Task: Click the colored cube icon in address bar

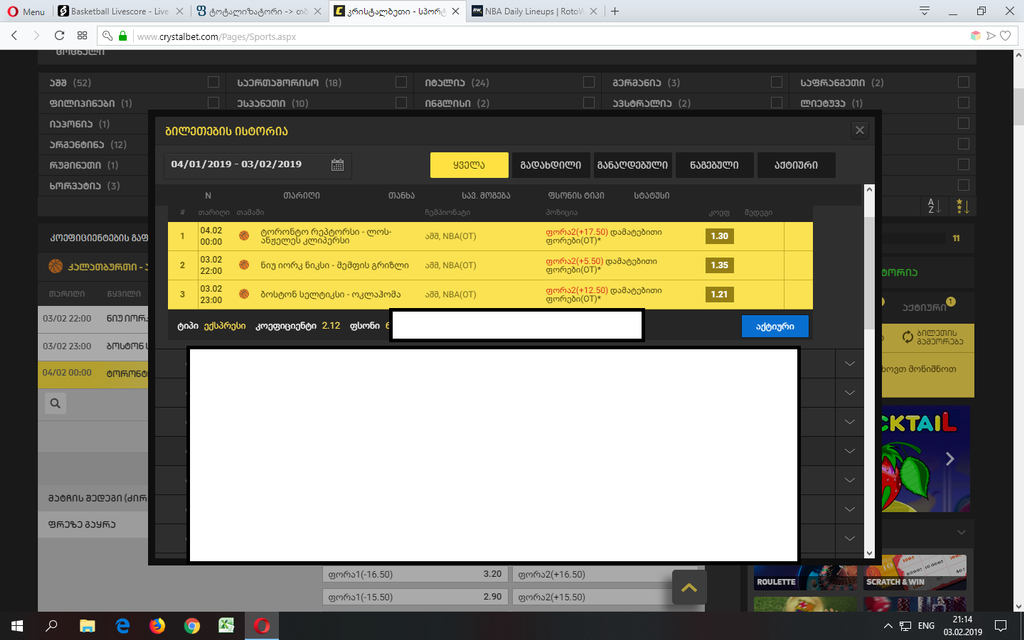Action: [x=976, y=36]
